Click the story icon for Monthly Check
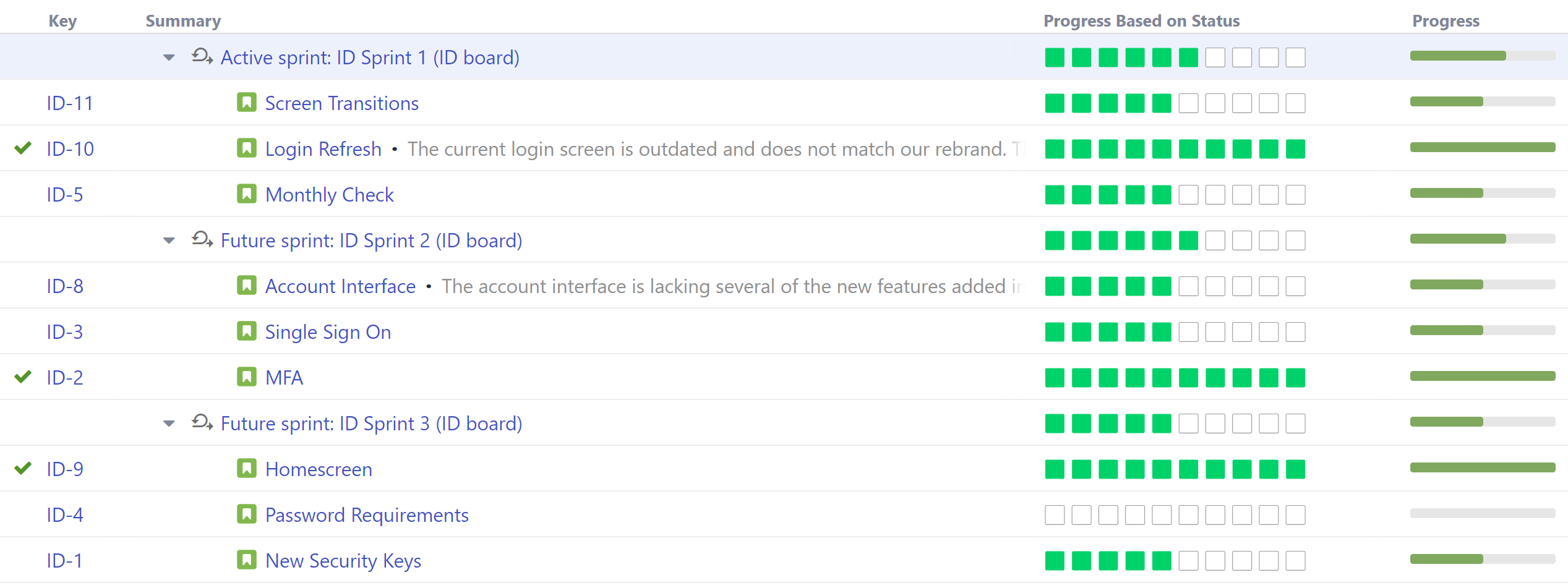This screenshot has width=1568, height=588. [x=247, y=194]
